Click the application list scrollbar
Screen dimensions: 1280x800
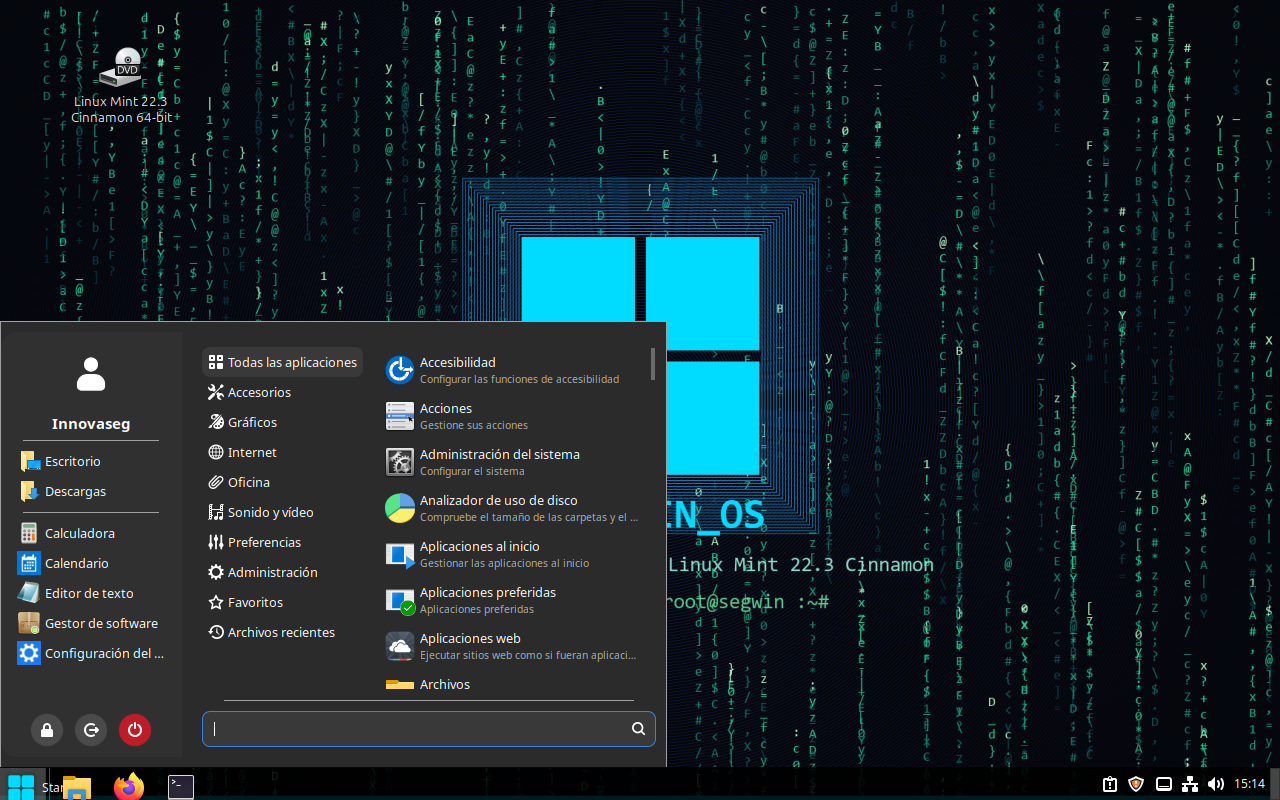pos(653,364)
